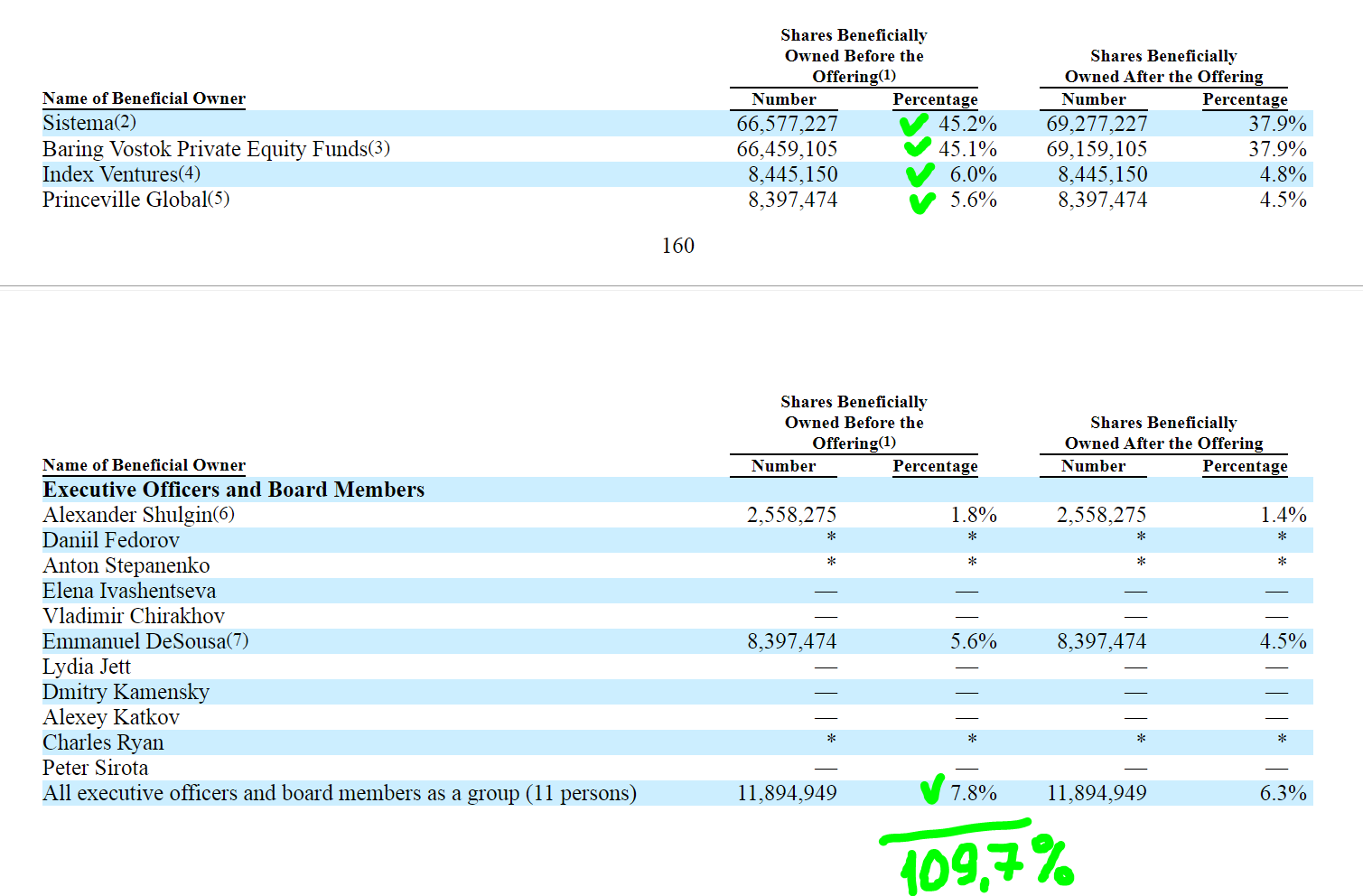1363x896 pixels.
Task: Follow footnote (4) beside Index Ventures
Action: pyautogui.click(x=190, y=173)
